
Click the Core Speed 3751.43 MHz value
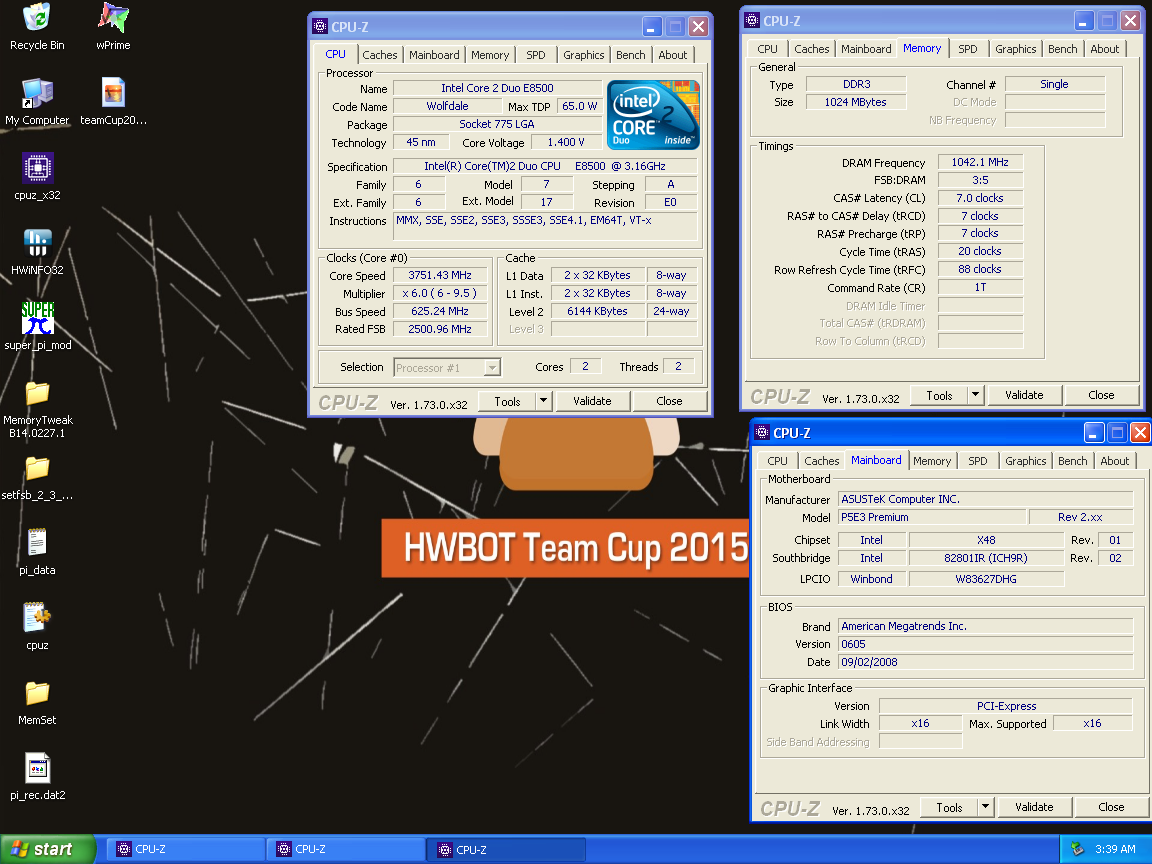coord(440,275)
